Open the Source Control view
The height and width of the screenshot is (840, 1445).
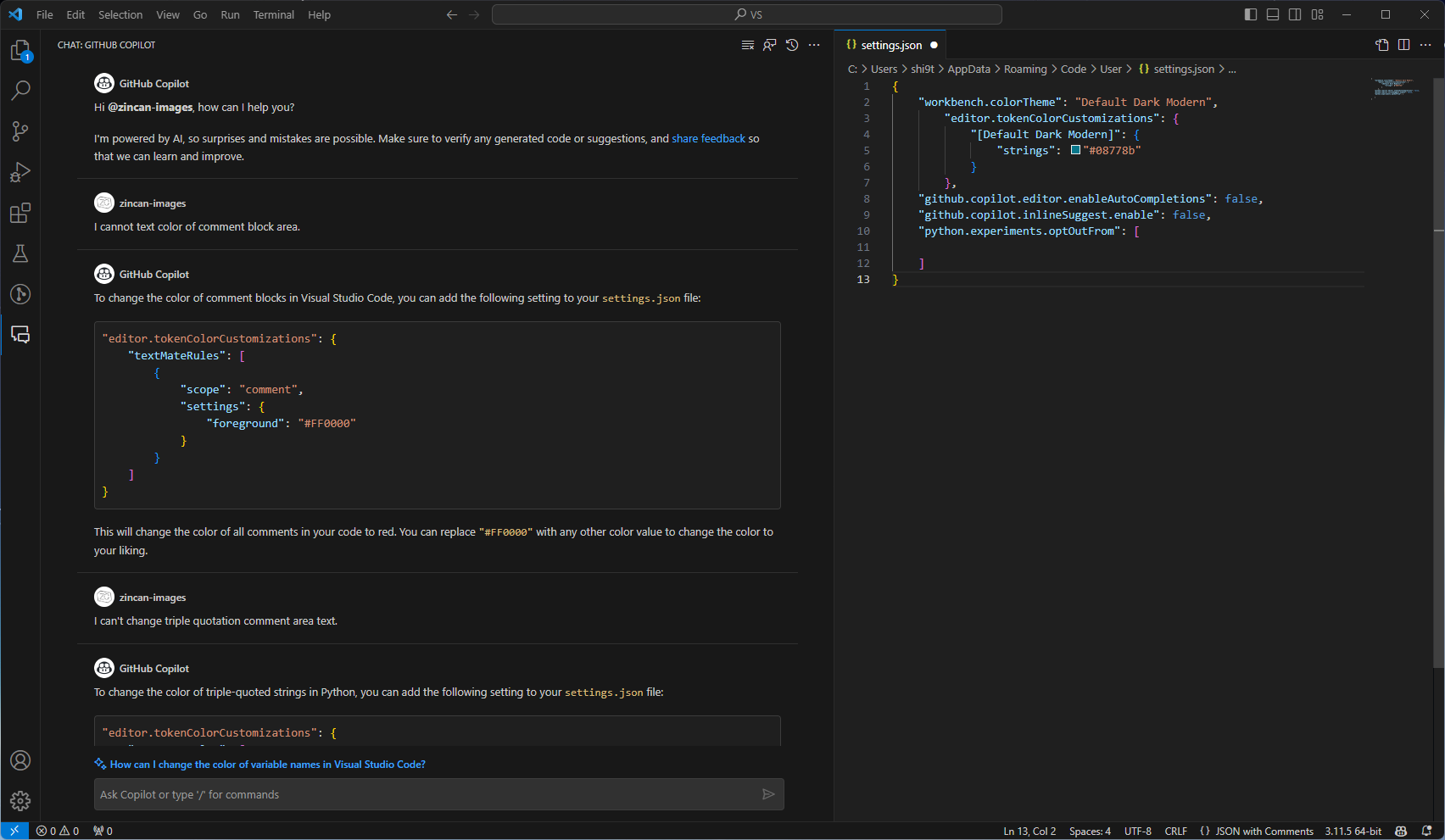pos(20,131)
